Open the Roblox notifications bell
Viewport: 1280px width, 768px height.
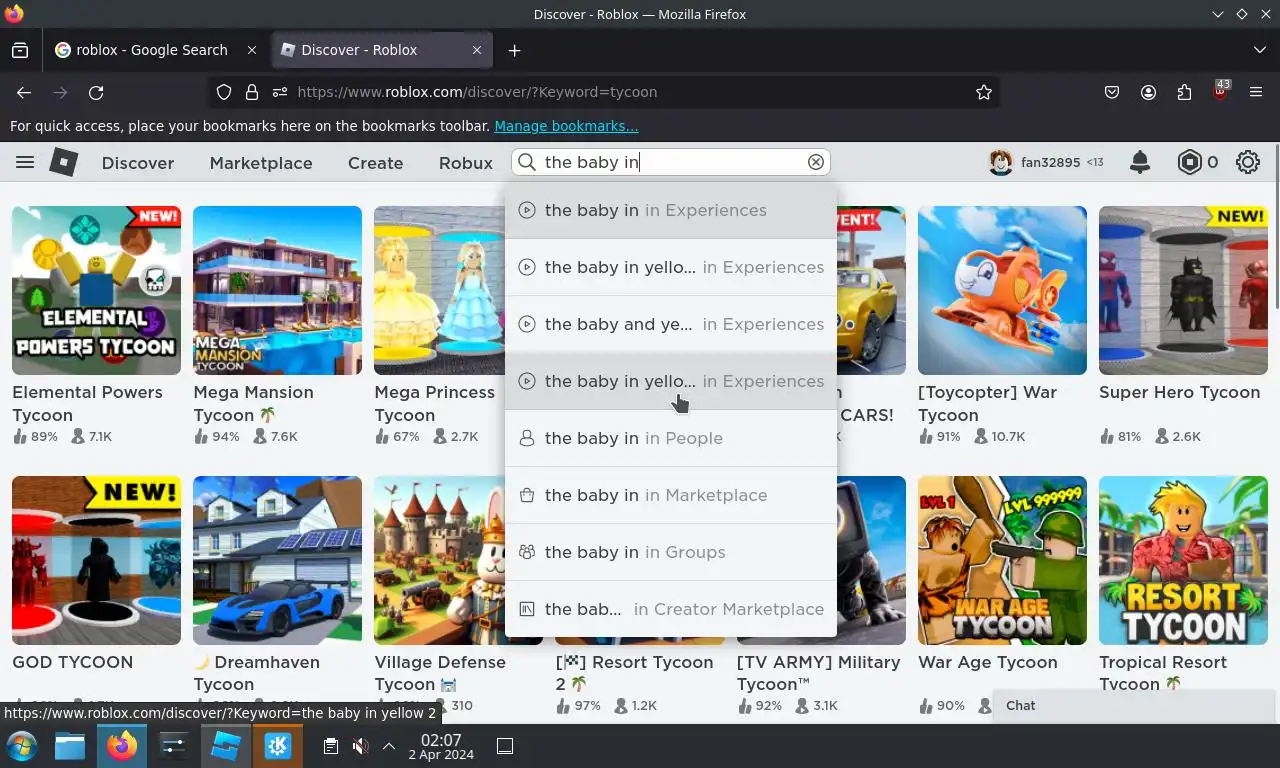[x=1139, y=162]
